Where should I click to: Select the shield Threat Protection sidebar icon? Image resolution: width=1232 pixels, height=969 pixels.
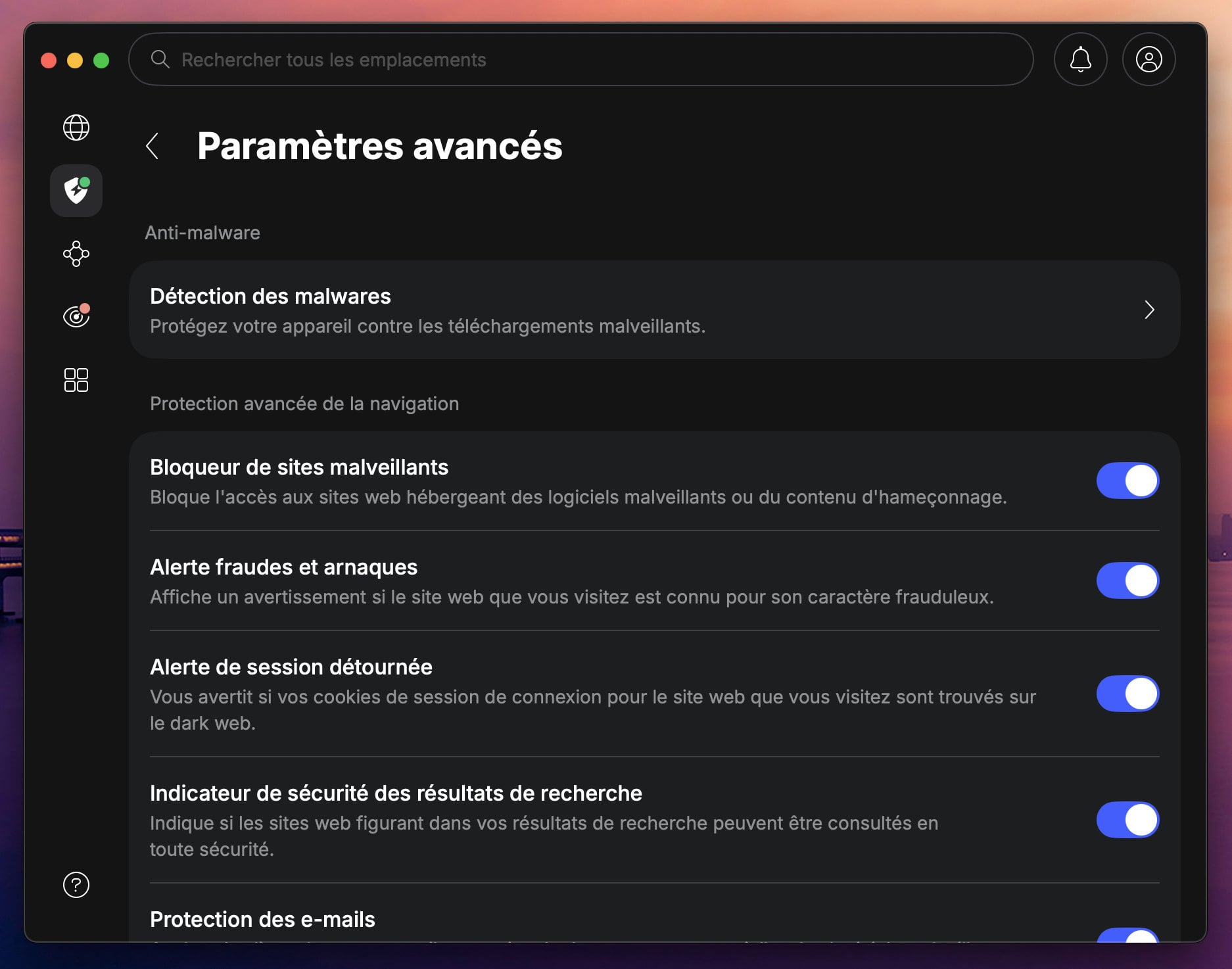(76, 191)
